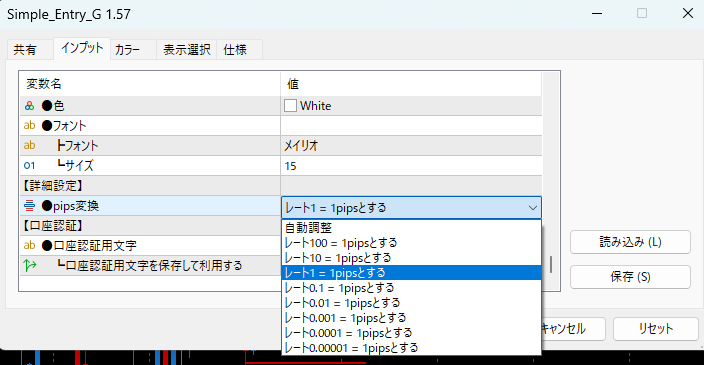Select the 口座認証用文字を保存して利用する row
The width and height of the screenshot is (704, 365).
150,265
